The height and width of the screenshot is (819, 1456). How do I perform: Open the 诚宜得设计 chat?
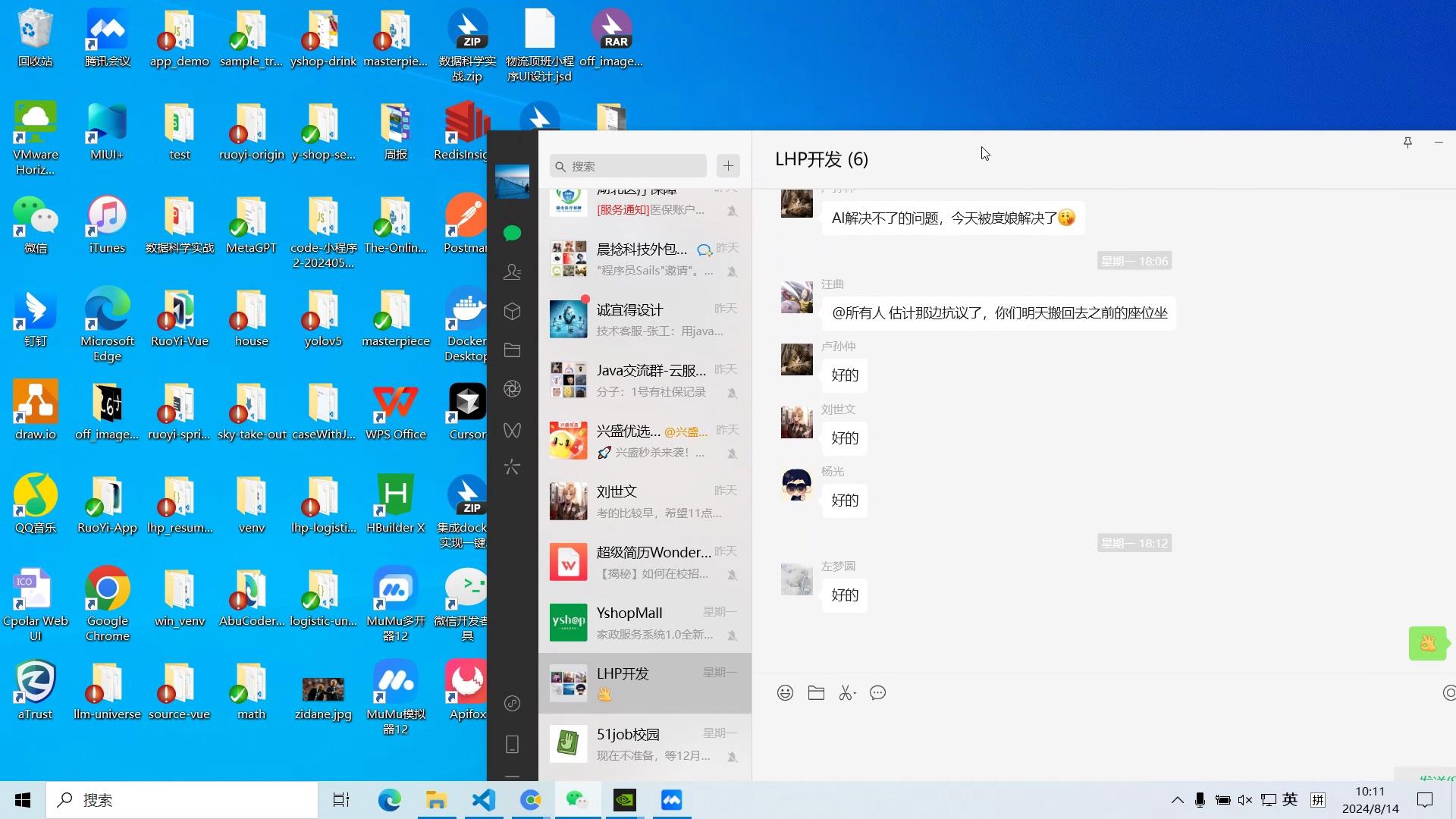(645, 319)
